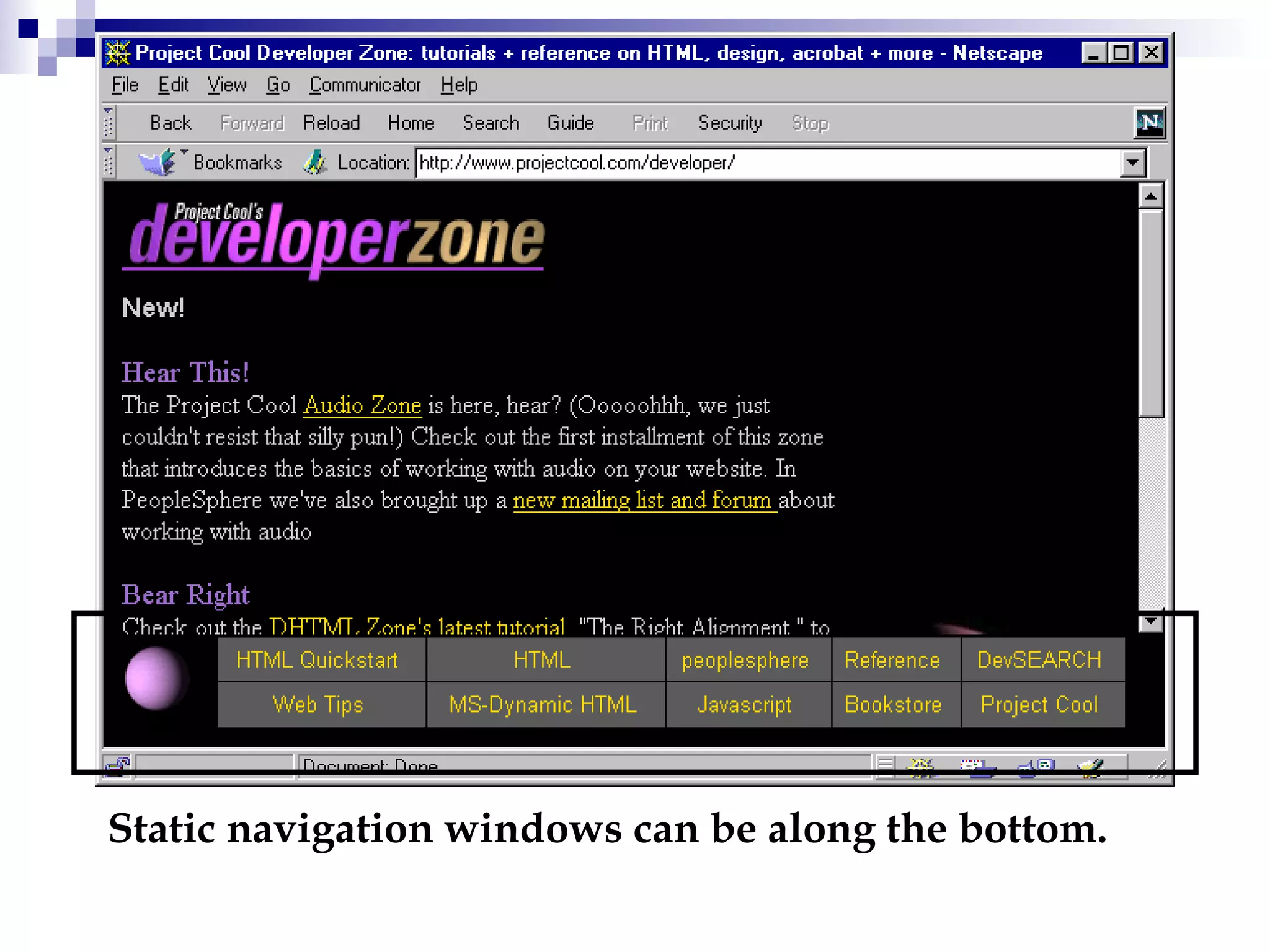Minimize the Netscape window
This screenshot has height=952, width=1270.
pyautogui.click(x=1095, y=53)
